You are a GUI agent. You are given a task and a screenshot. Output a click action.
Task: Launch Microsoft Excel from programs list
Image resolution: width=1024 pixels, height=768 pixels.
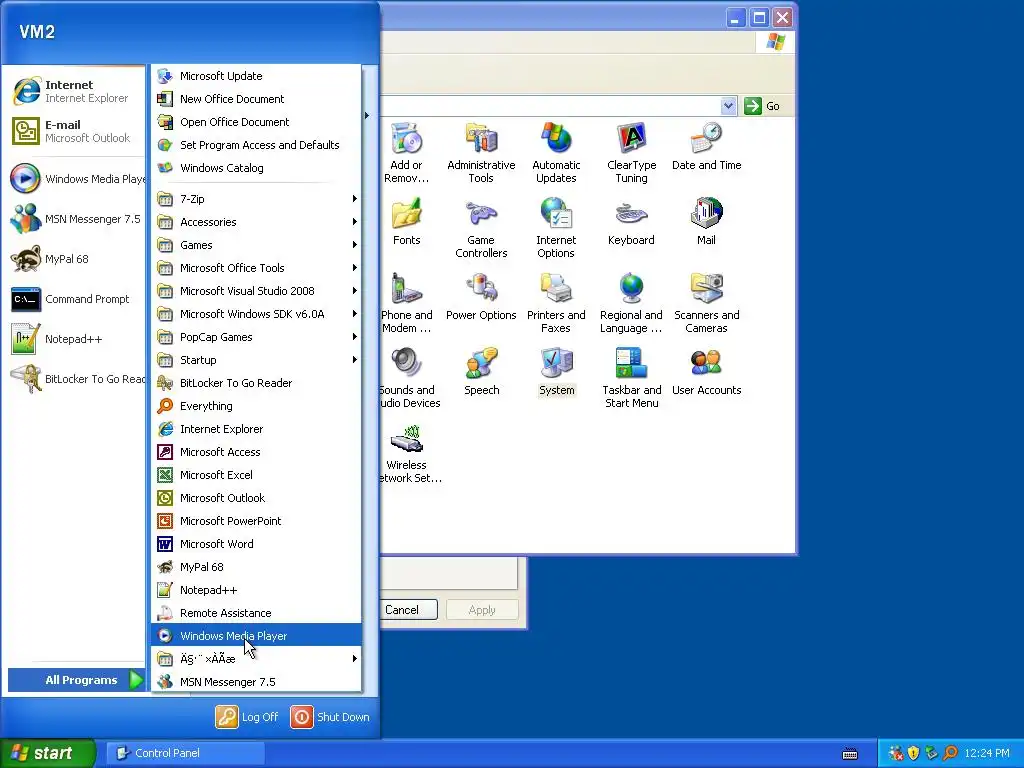coord(257,475)
